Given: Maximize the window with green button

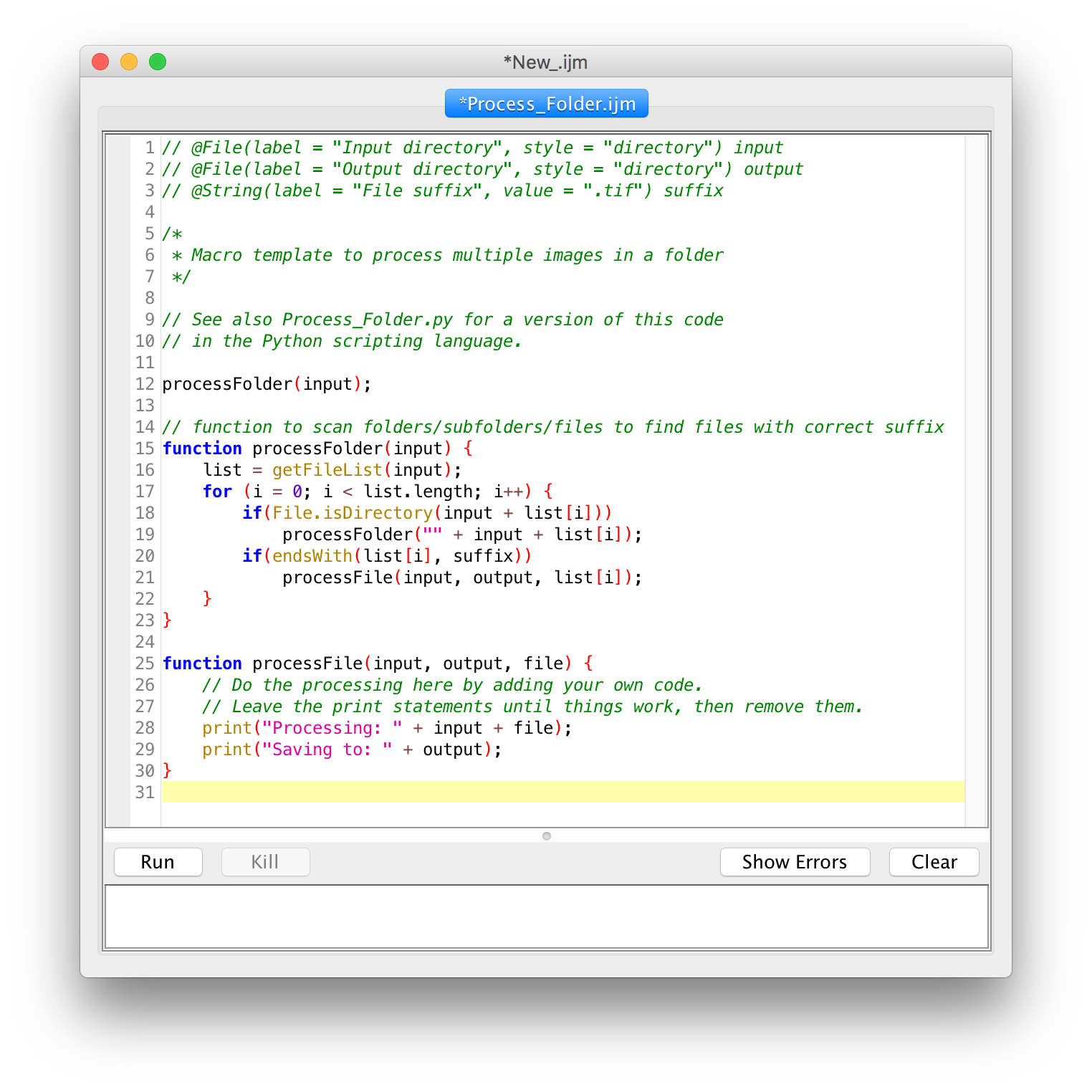Looking at the screenshot, I should point(158,62).
